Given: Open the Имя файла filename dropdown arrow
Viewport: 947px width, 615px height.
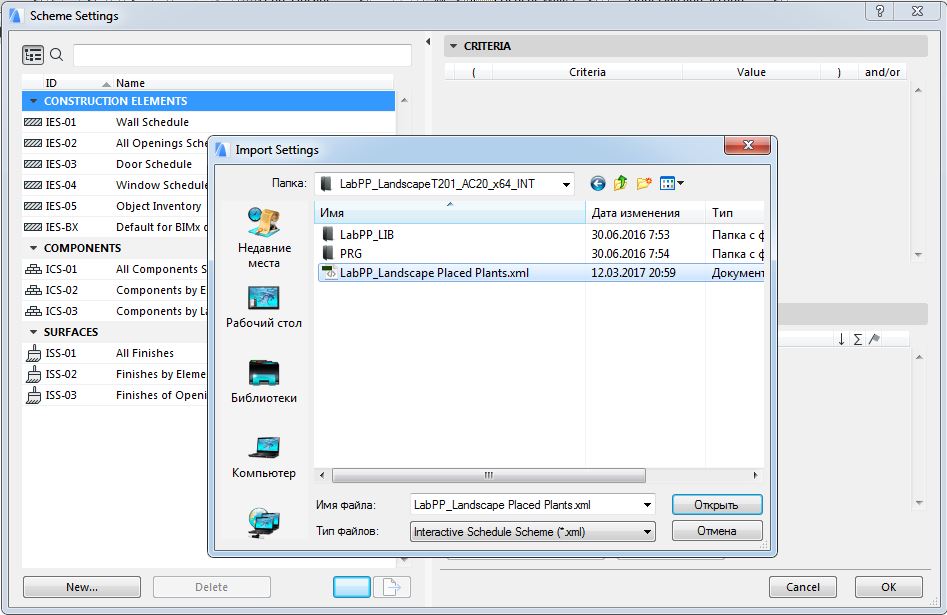Looking at the screenshot, I should pyautogui.click(x=647, y=505).
